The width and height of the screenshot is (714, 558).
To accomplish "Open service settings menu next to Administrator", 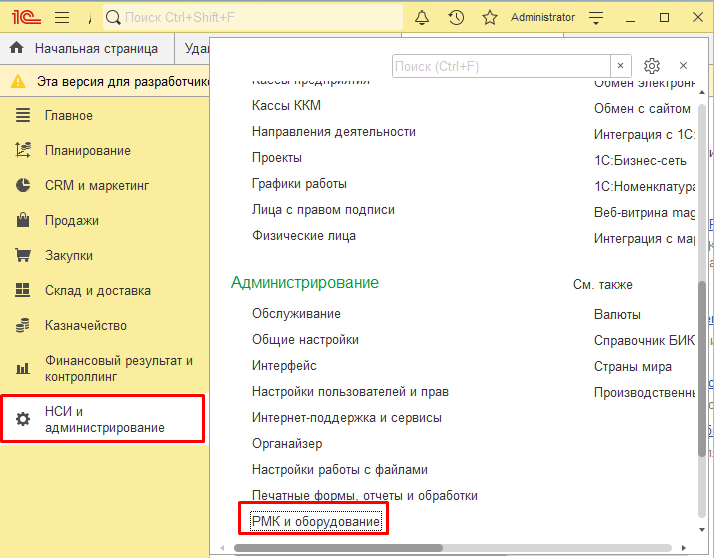I will pos(596,18).
